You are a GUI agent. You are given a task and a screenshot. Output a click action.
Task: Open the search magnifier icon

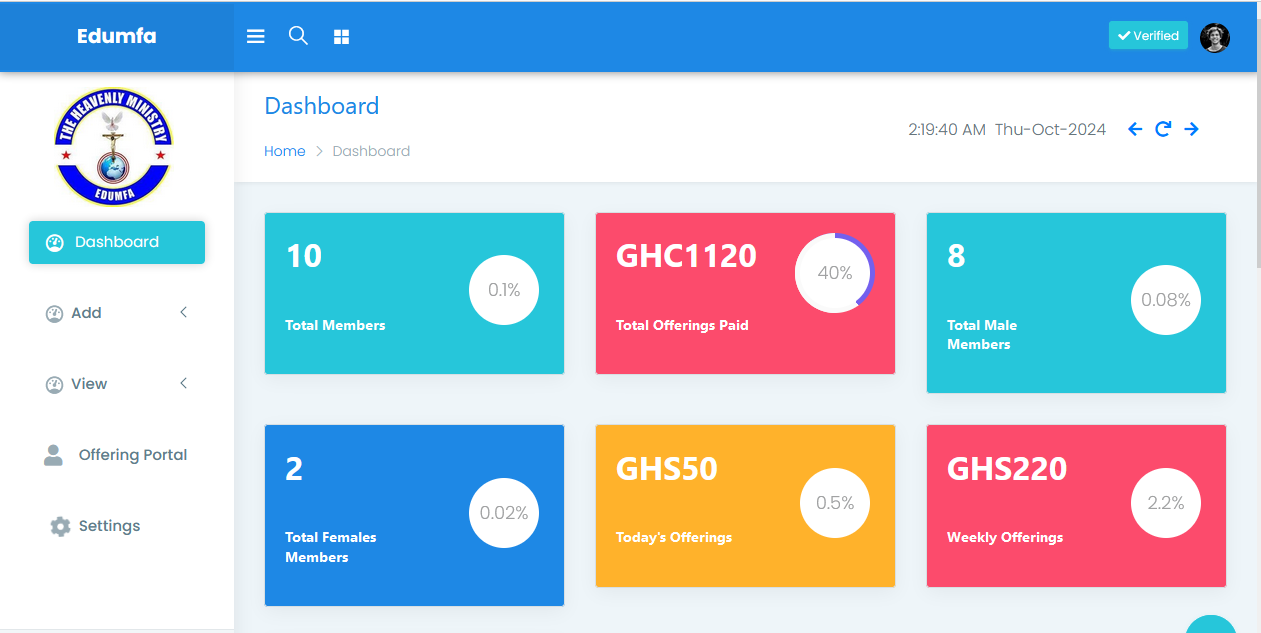[298, 35]
